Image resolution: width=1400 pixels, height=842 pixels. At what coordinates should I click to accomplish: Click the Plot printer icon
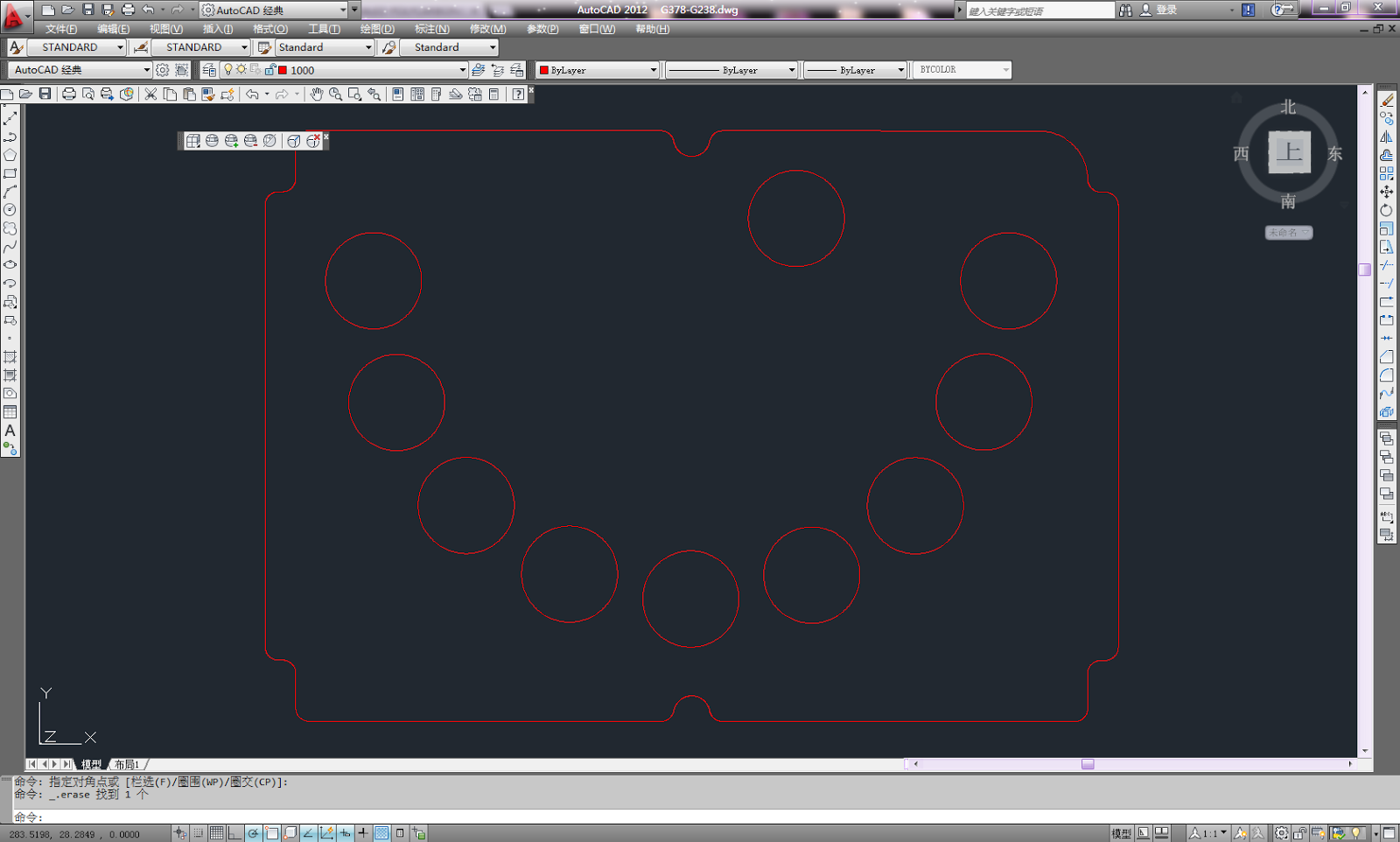(69, 95)
